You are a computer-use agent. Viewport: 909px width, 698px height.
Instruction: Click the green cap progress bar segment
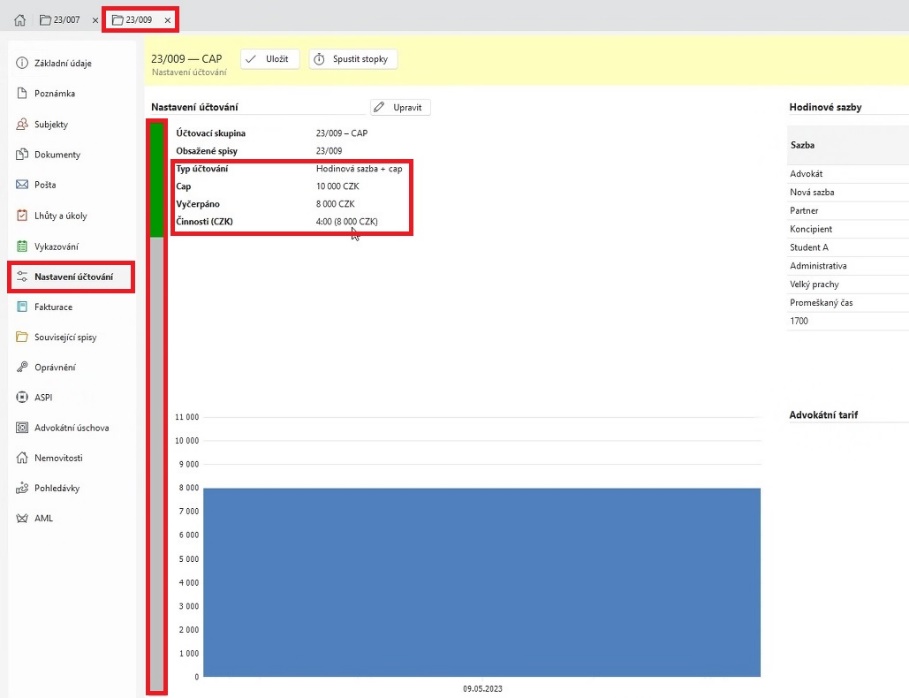tap(157, 180)
